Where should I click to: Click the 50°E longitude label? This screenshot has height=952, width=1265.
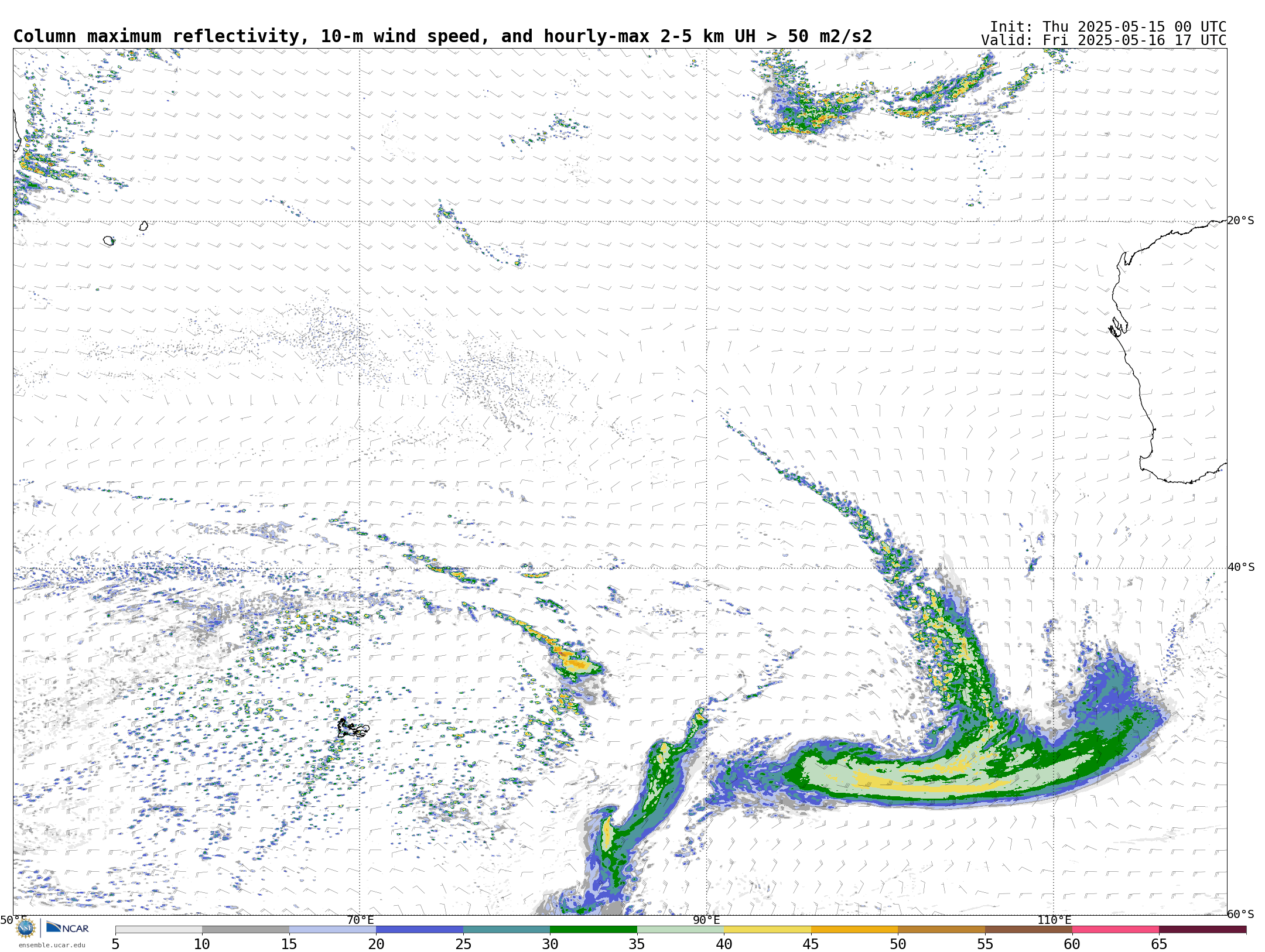(x=13, y=920)
